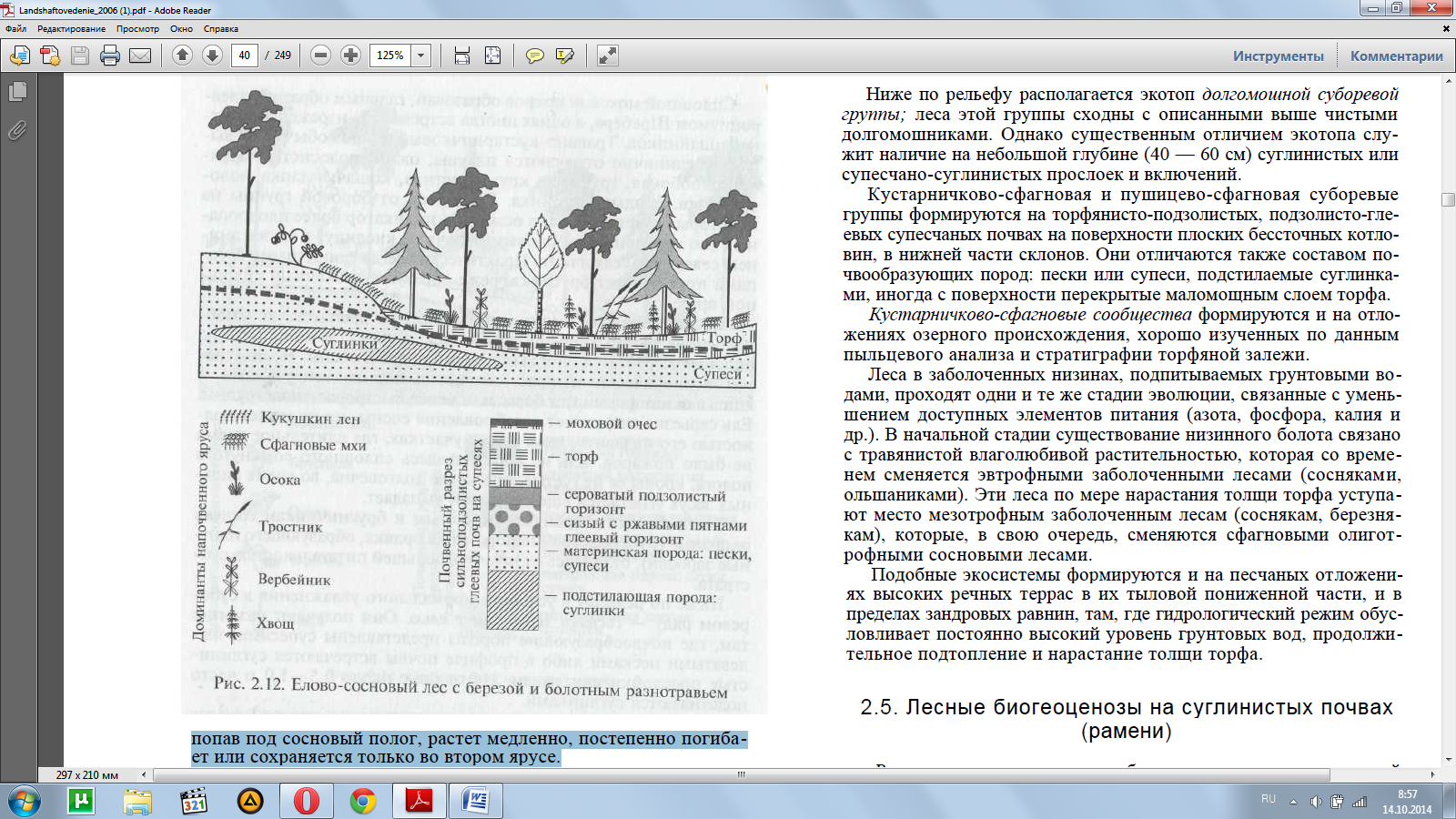Screen dimensions: 1456x819
Task: Click the vertical scrollbar down arrow
Action: [1448, 760]
